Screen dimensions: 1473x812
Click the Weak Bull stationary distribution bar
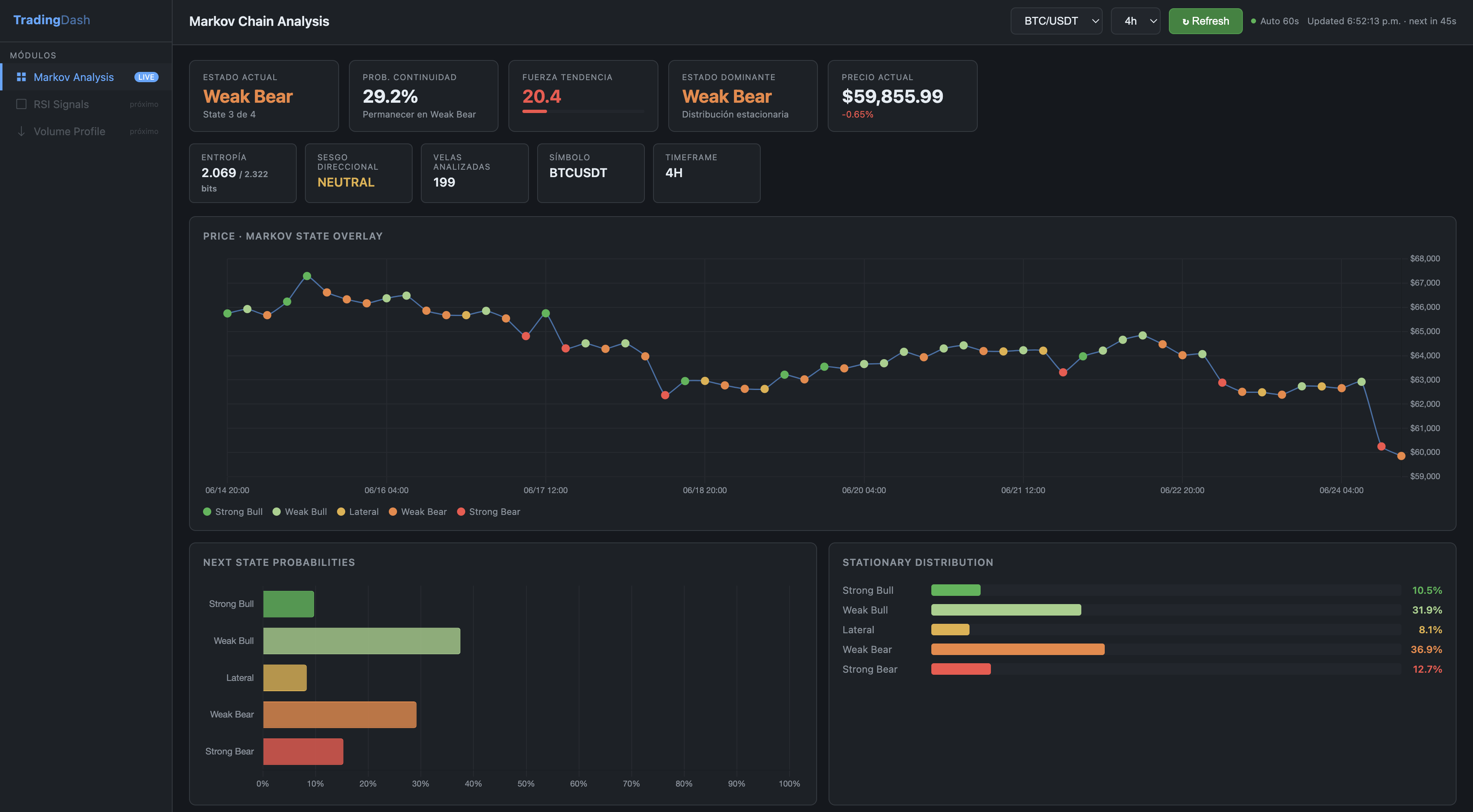1006,610
